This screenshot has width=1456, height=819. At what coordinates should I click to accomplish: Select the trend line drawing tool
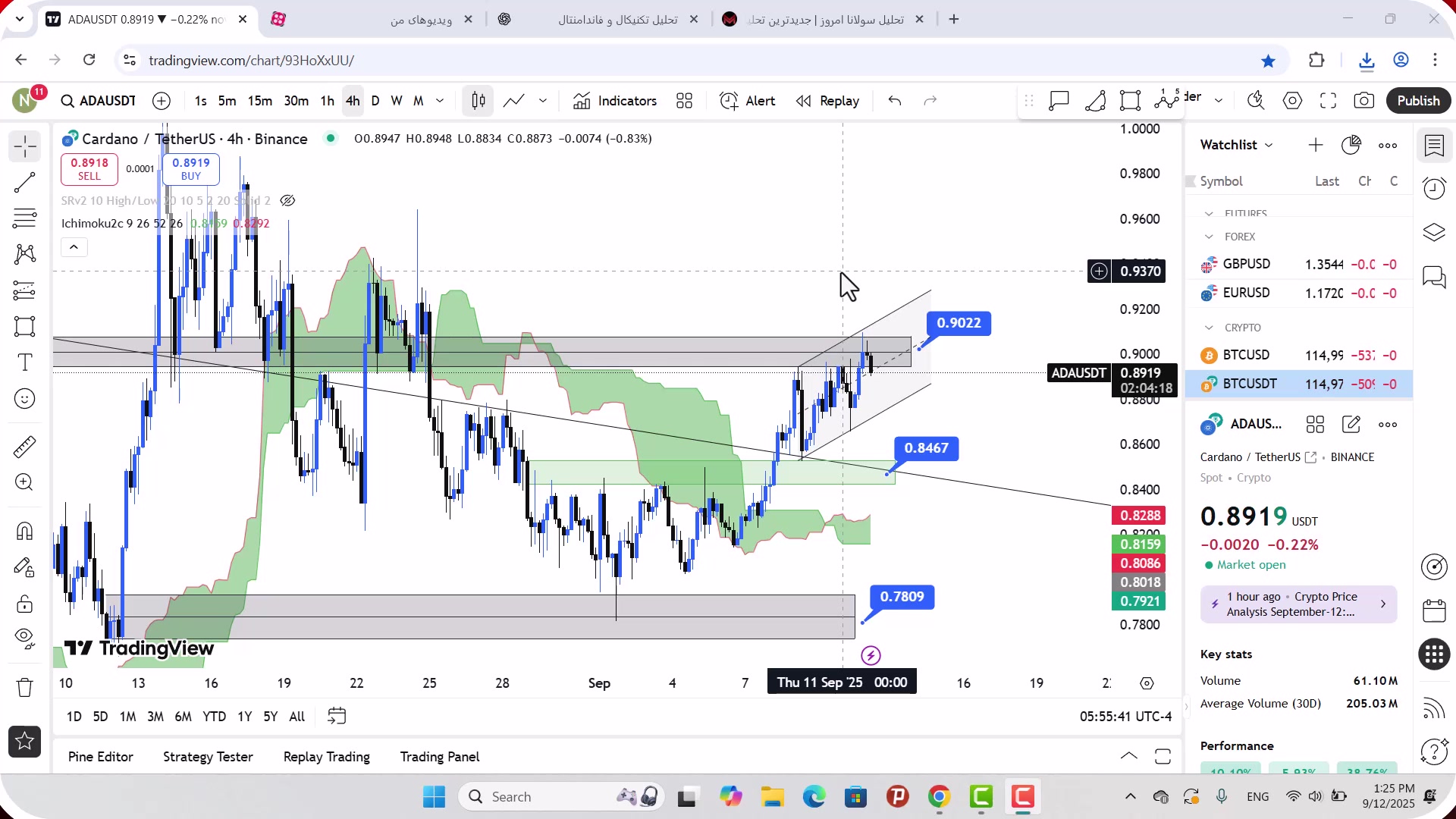pyautogui.click(x=25, y=182)
